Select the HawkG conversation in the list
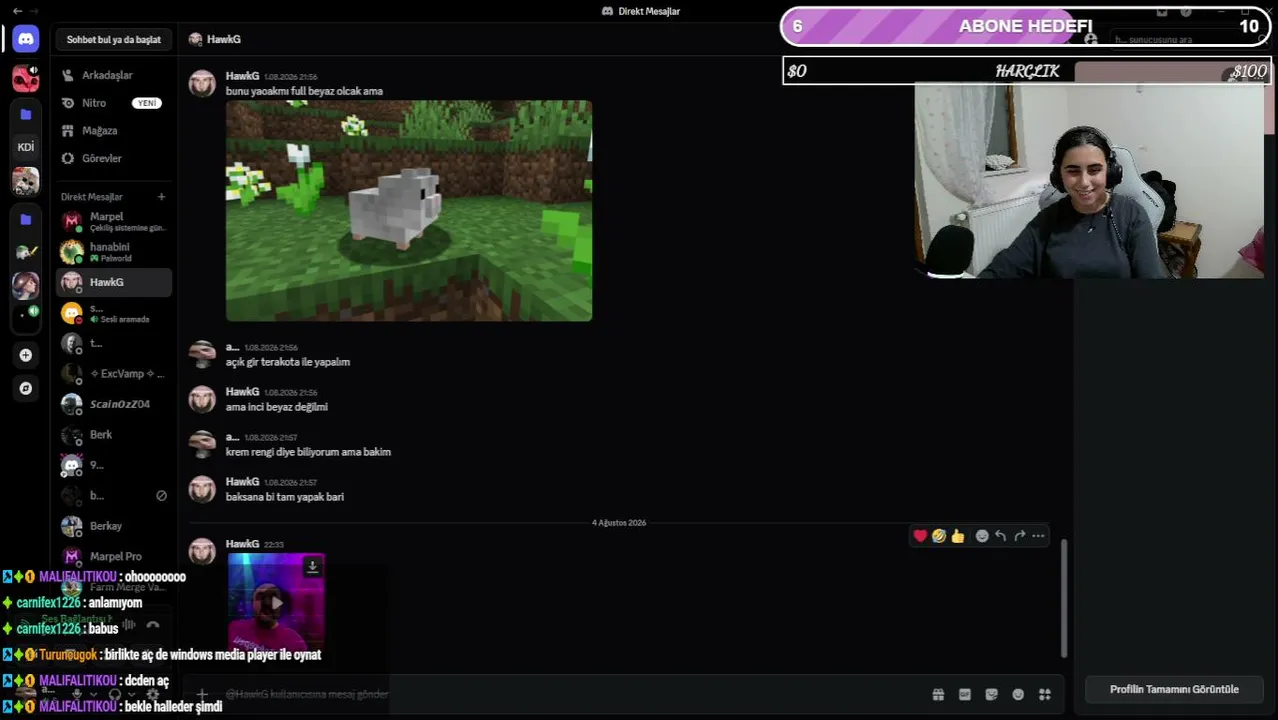The height and width of the screenshot is (720, 1278). click(114, 282)
